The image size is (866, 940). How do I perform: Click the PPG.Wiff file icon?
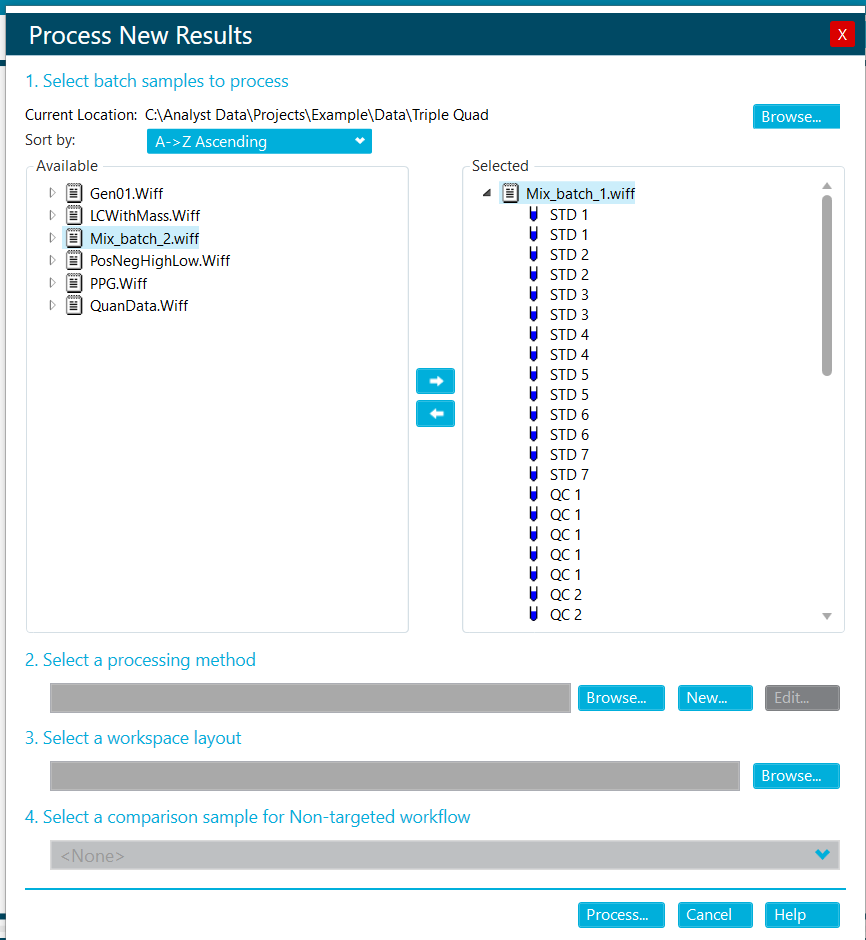pos(74,283)
